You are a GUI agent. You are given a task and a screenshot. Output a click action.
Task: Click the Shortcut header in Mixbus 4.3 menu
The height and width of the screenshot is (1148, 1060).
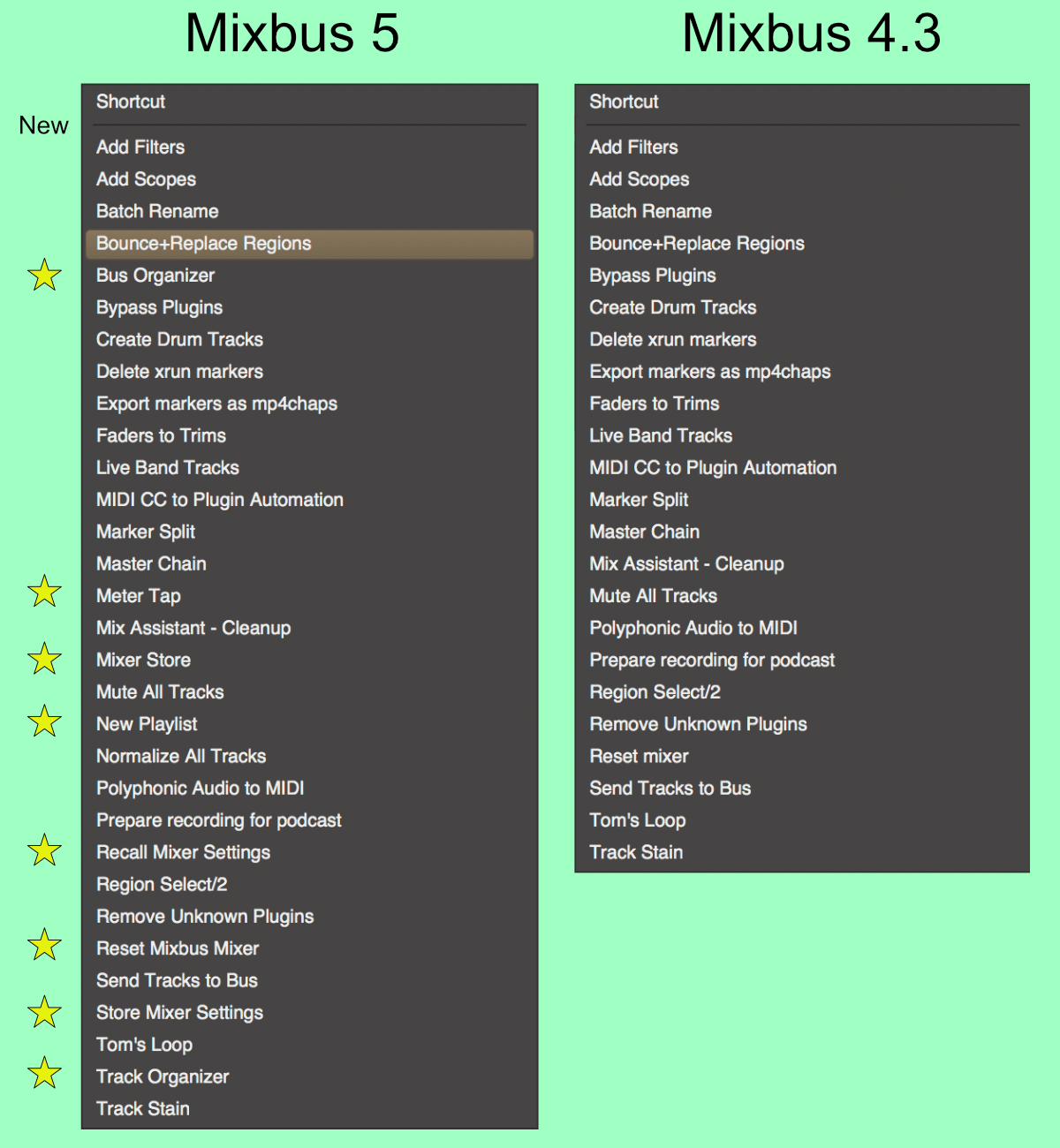(624, 102)
